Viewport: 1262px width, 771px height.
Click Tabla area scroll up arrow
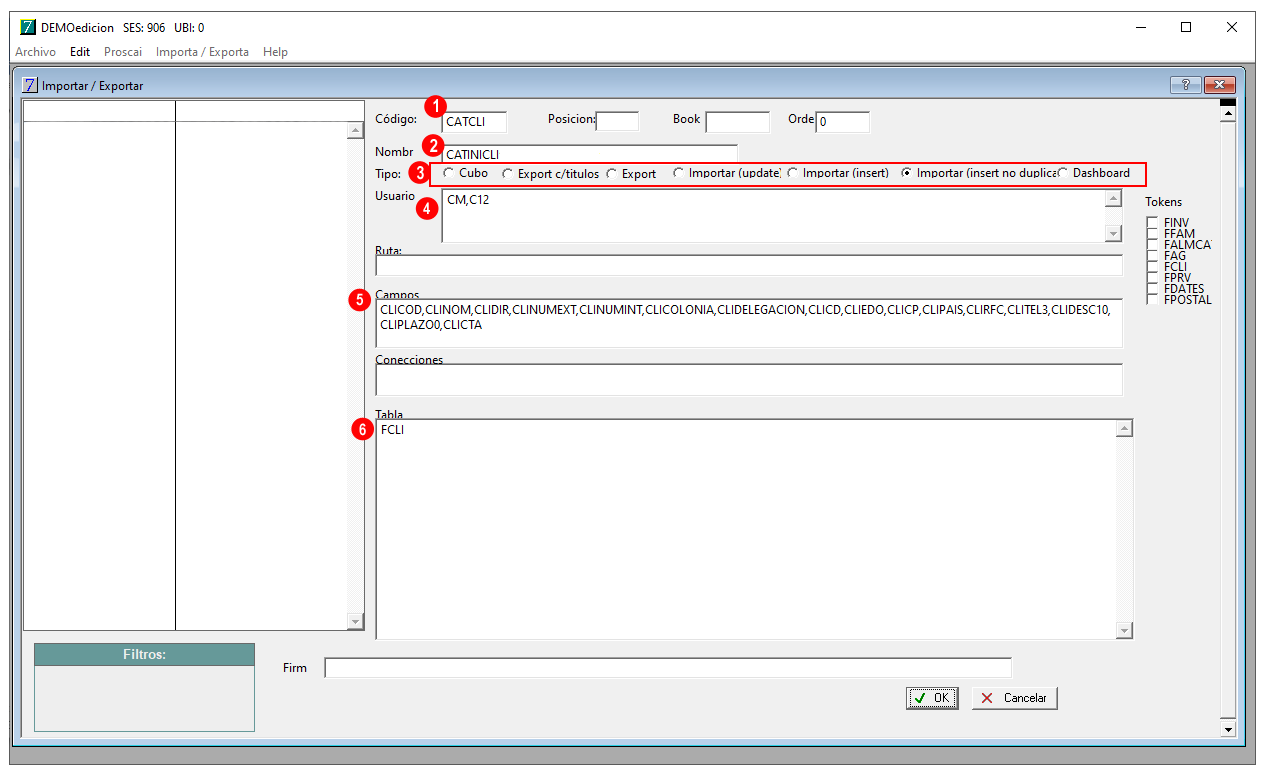coord(1124,429)
